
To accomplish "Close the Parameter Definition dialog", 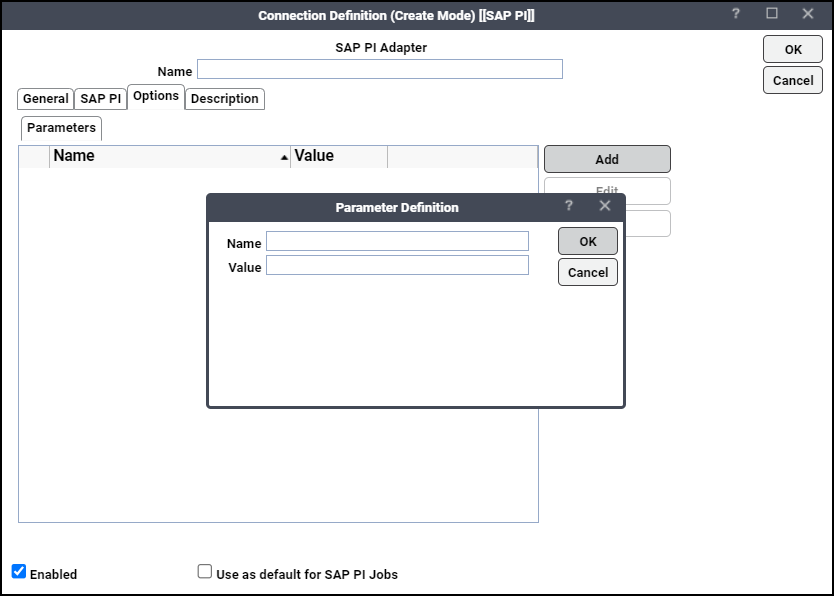I will click(x=605, y=206).
